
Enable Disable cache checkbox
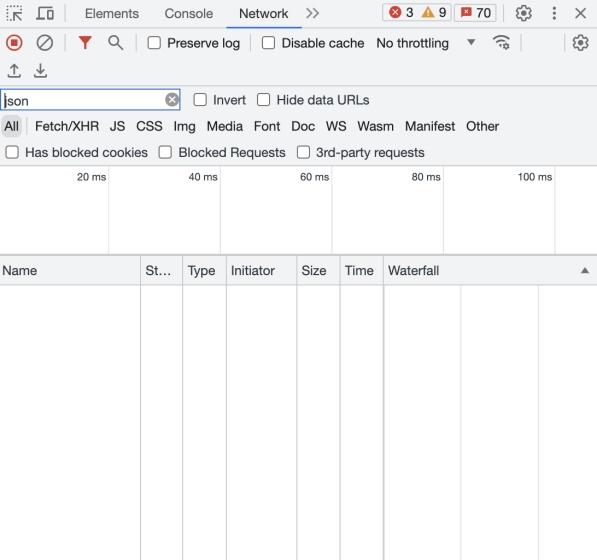(x=268, y=43)
